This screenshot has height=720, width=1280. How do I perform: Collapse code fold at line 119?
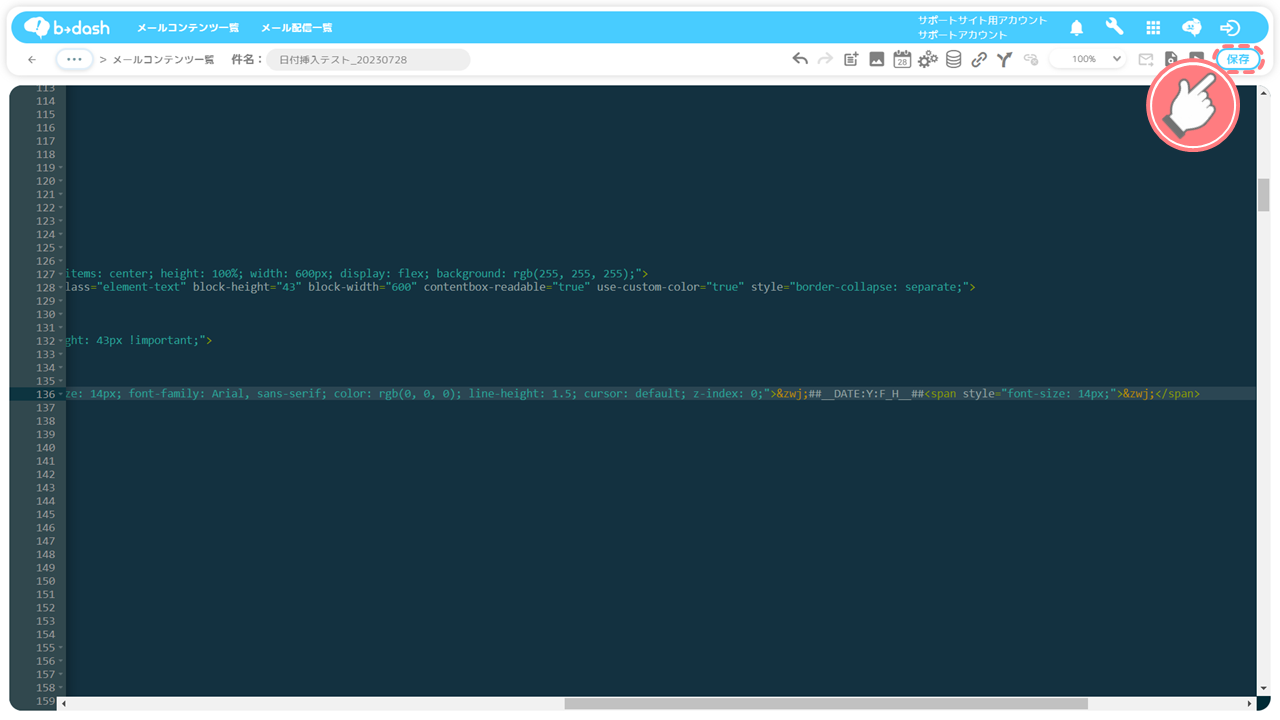[x=61, y=168]
